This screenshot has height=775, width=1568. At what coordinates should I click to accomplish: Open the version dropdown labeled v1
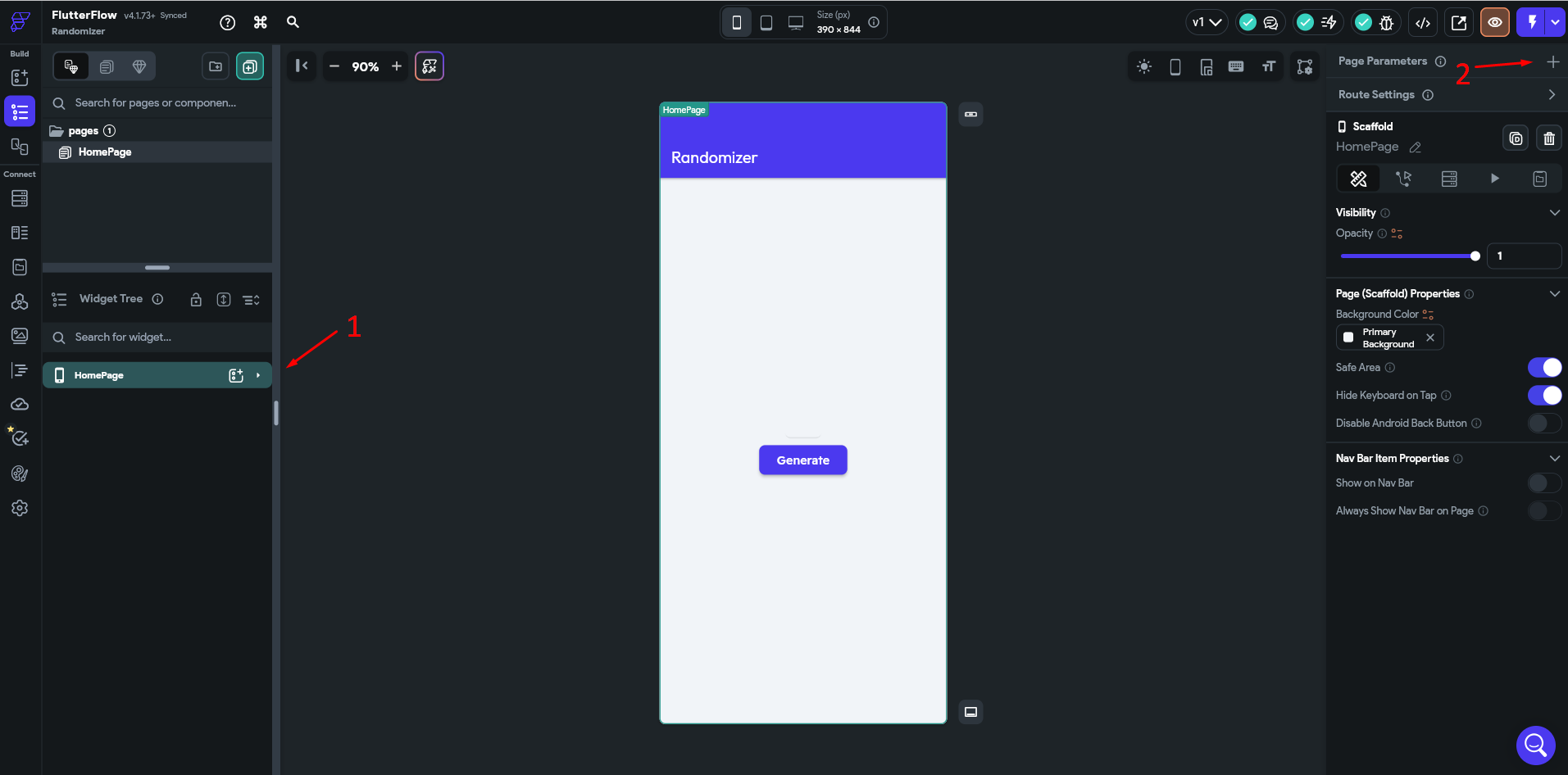click(x=1207, y=22)
